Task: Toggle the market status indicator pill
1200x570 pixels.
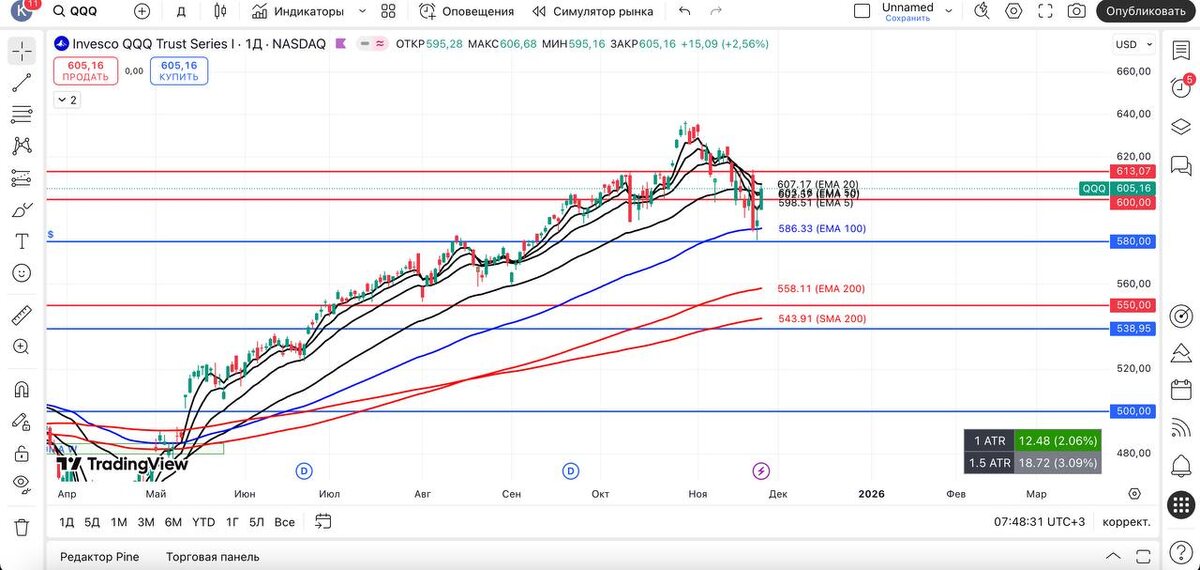Action: (x=374, y=44)
